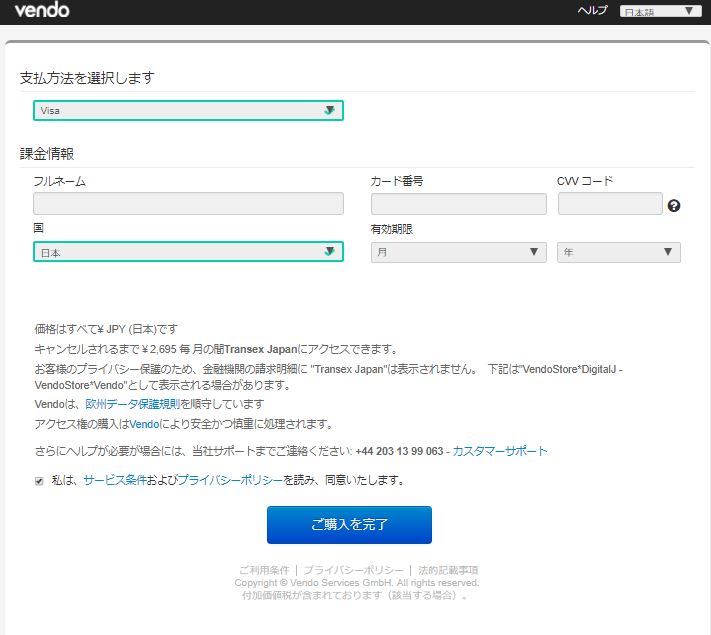Screen dimensions: 711x635
Task: Open the サービス条件 link
Action: 115,480
